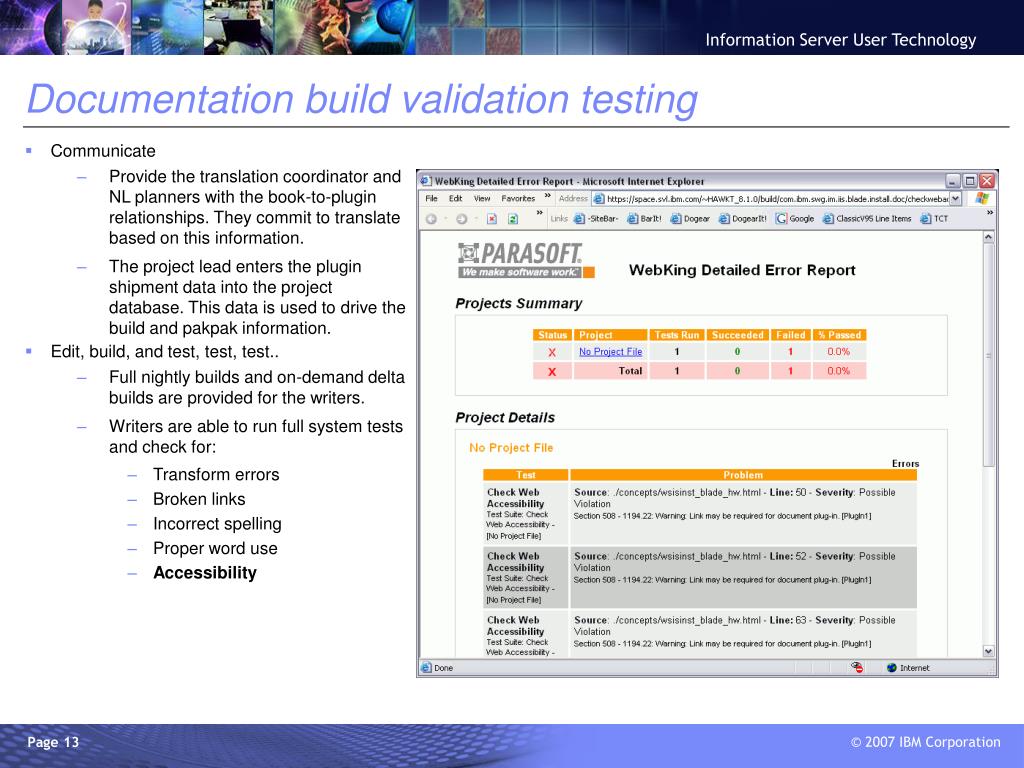Click the orange "No Project File" details heading
The image size is (1024, 768).
511,448
